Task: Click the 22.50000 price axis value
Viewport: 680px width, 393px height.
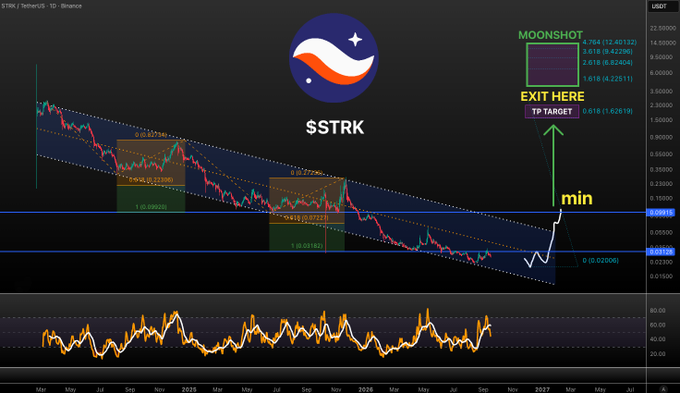Action: 663,28
